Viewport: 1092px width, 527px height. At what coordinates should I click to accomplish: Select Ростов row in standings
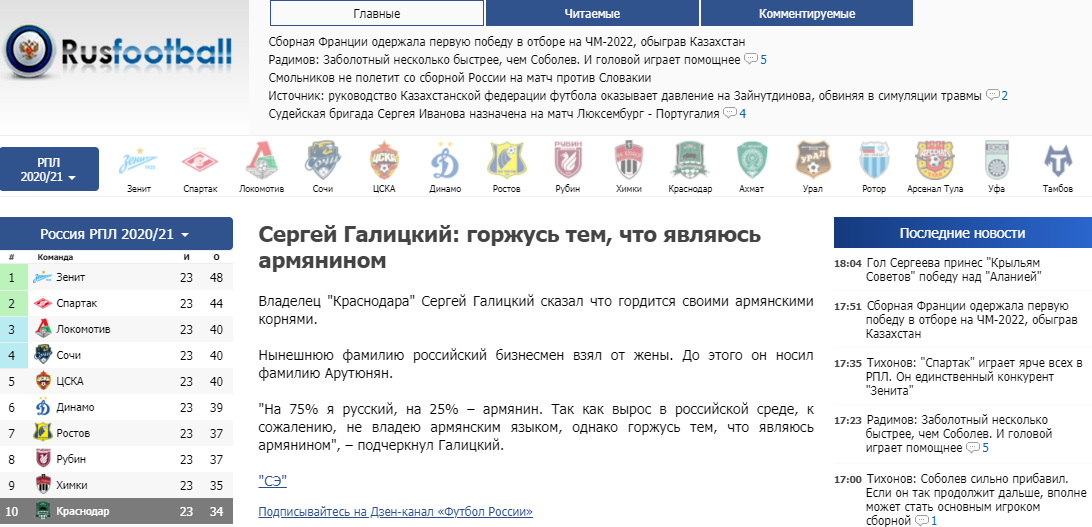click(116, 433)
